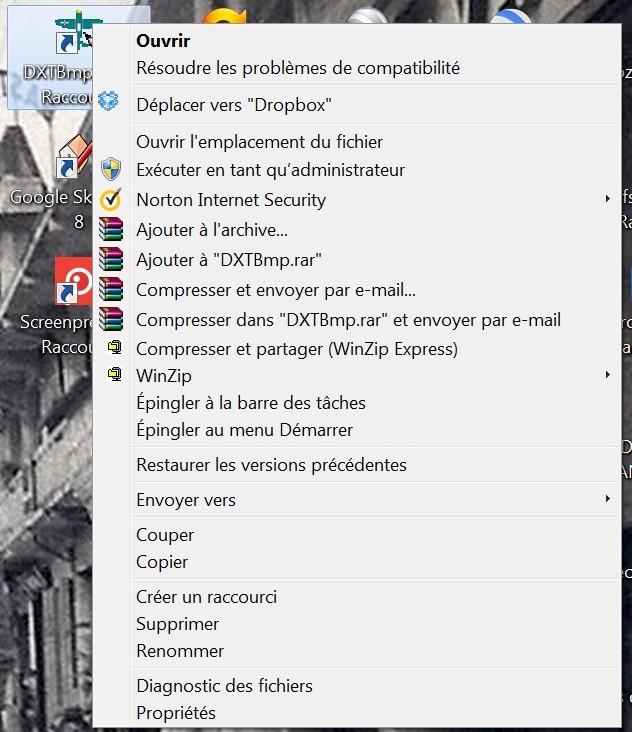This screenshot has width=632, height=732.
Task: Click WinRAR icon beside Compresser et envoyer par e-mail
Action: click(x=111, y=289)
